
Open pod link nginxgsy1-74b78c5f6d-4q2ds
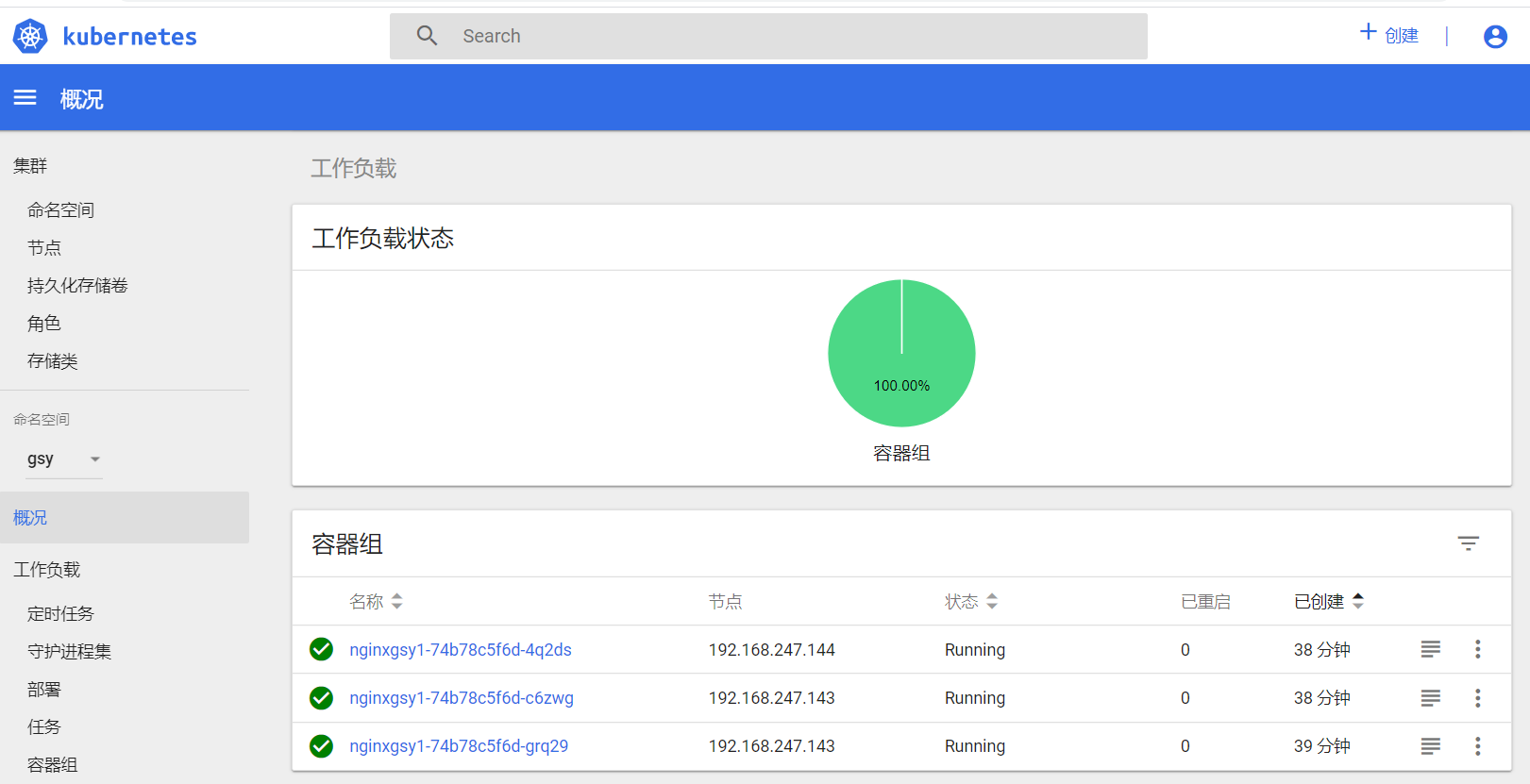(x=461, y=650)
